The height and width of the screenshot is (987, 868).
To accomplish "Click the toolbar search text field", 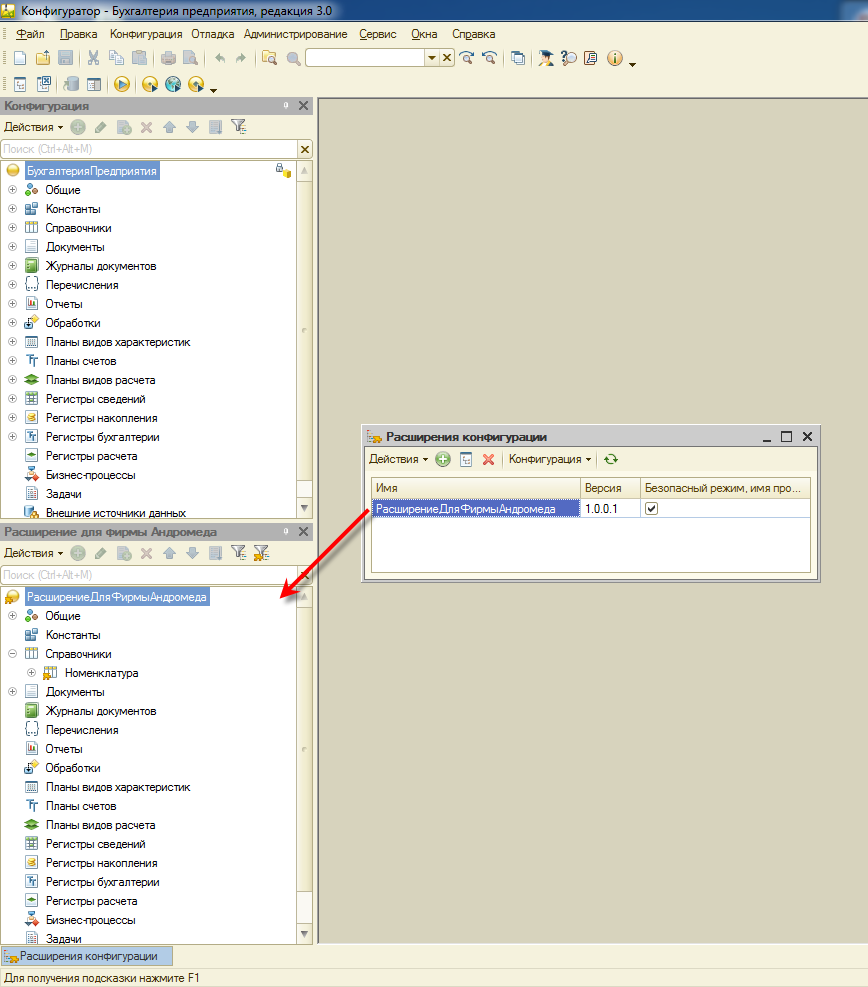I will [x=365, y=59].
